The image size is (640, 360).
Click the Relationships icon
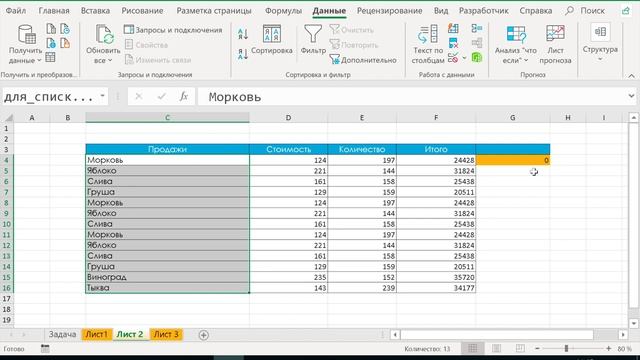click(477, 43)
